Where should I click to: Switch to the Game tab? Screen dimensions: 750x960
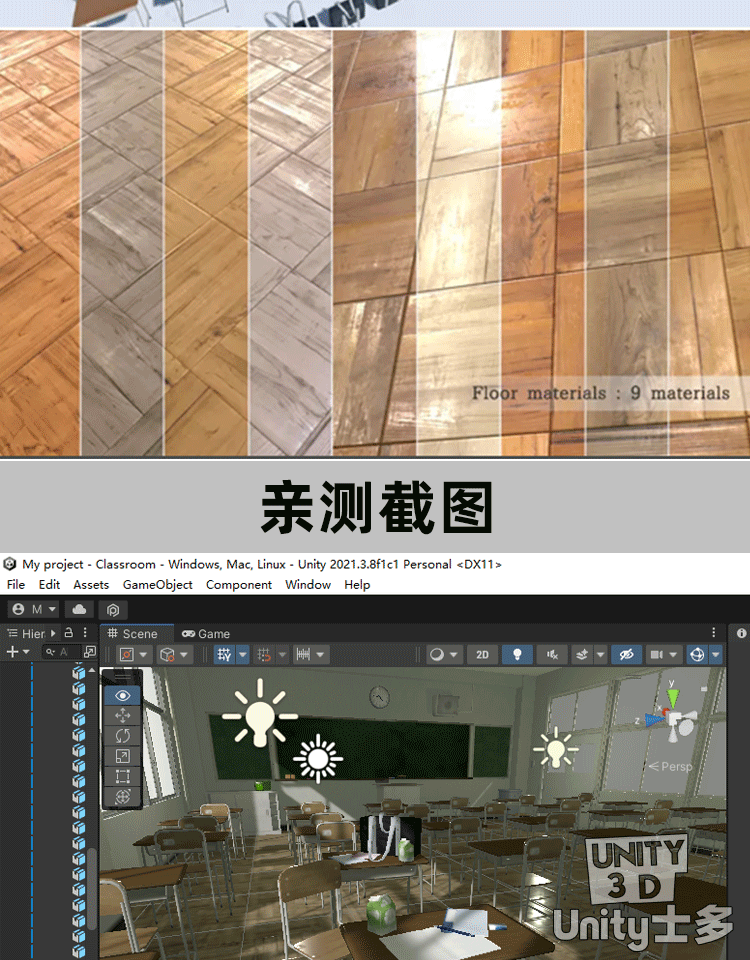point(206,633)
